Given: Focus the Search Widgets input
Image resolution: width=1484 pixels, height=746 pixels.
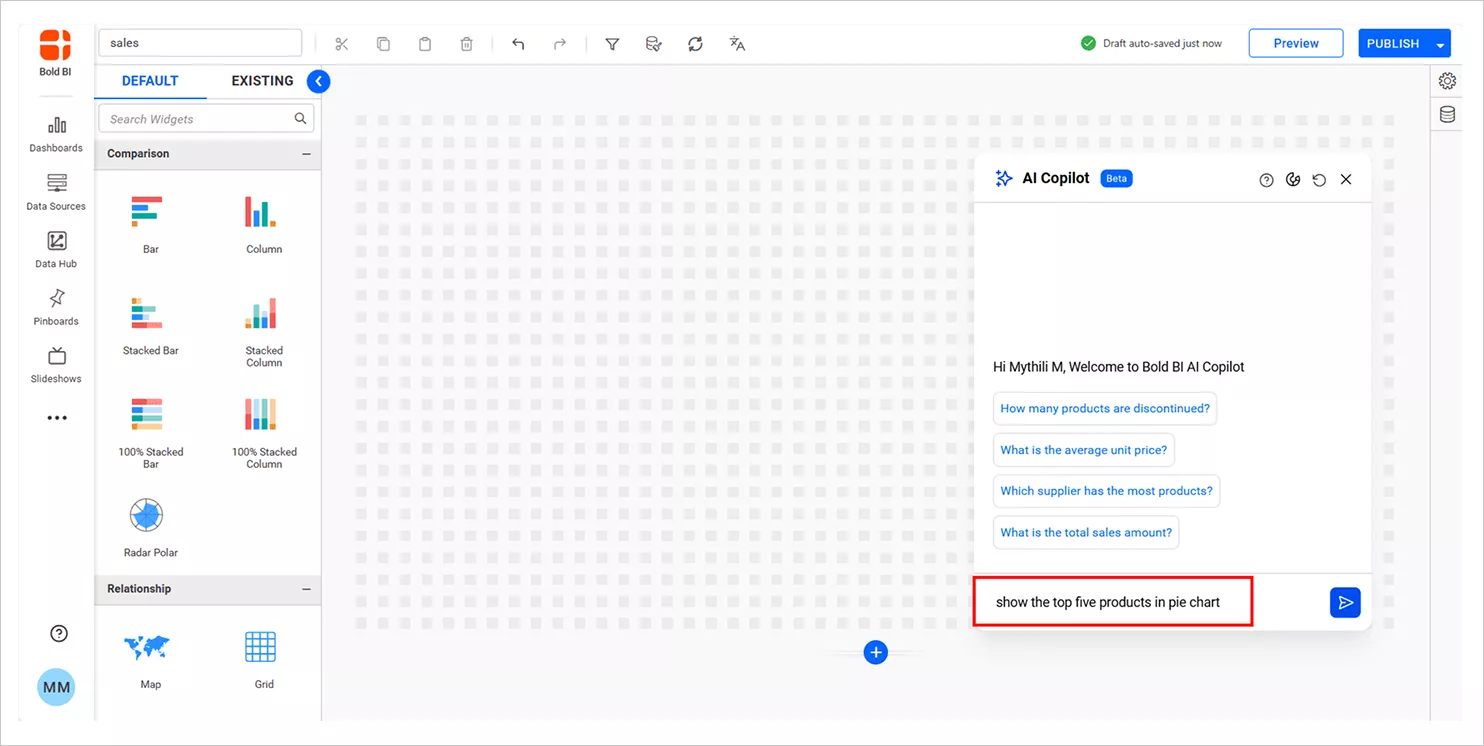Looking at the screenshot, I should pos(206,119).
